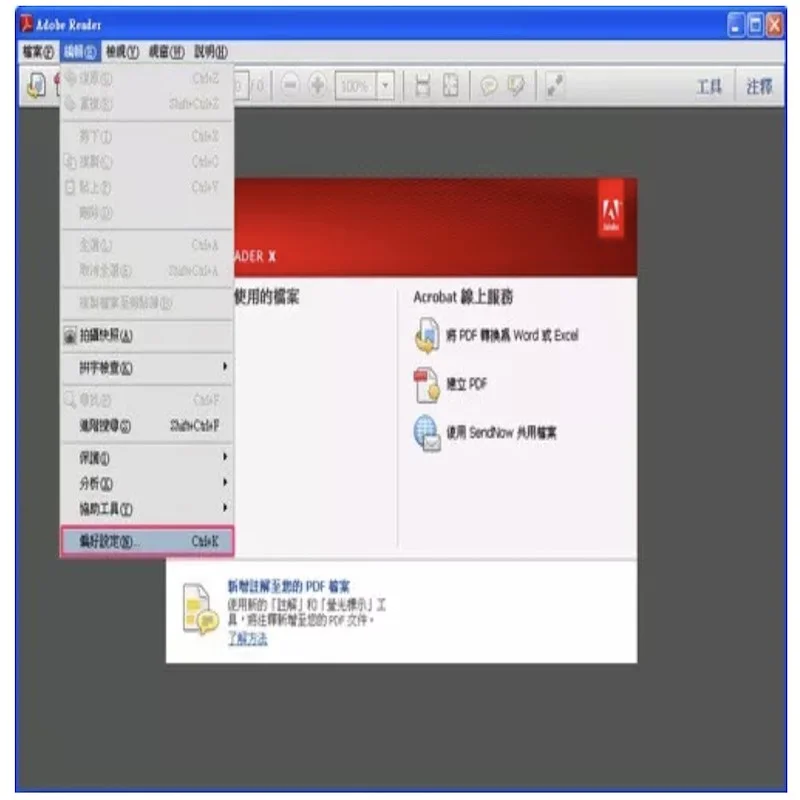Choose 進階搜尋 Shift+Ctrl+F menu entry
This screenshot has height=800, width=800.
pyautogui.click(x=147, y=426)
